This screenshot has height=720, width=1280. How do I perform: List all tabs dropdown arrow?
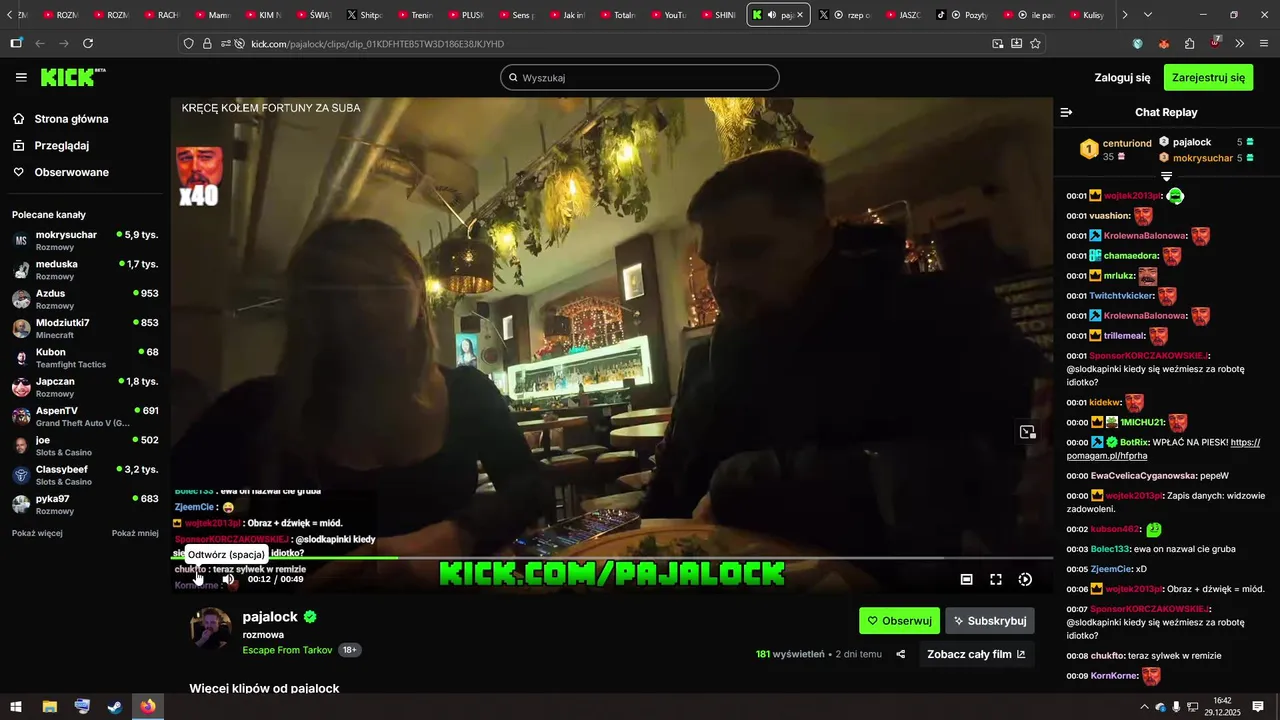pyautogui.click(x=1147, y=15)
